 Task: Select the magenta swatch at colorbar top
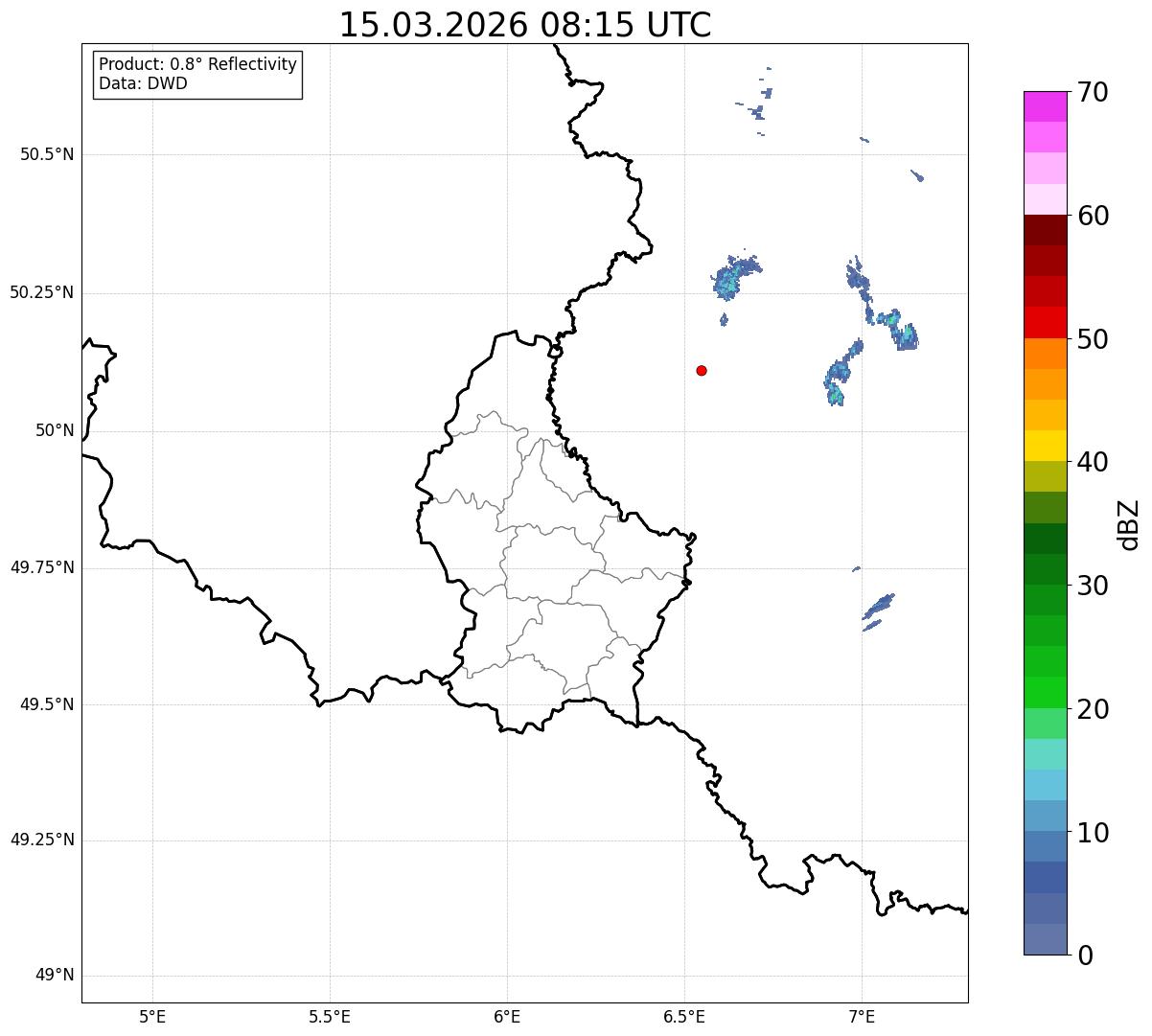[1045, 106]
